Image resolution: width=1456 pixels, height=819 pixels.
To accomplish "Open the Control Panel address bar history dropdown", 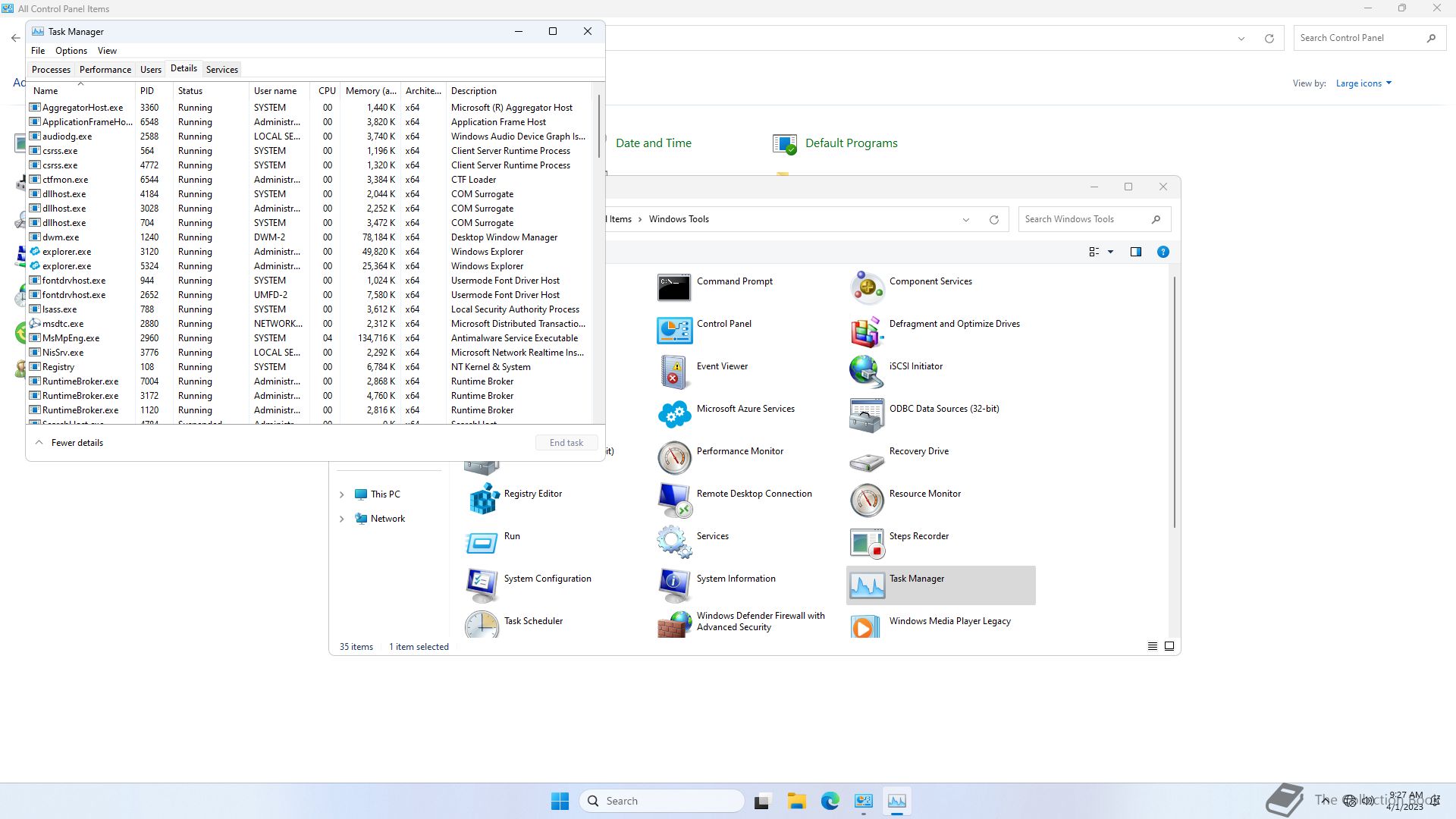I will coord(1241,39).
